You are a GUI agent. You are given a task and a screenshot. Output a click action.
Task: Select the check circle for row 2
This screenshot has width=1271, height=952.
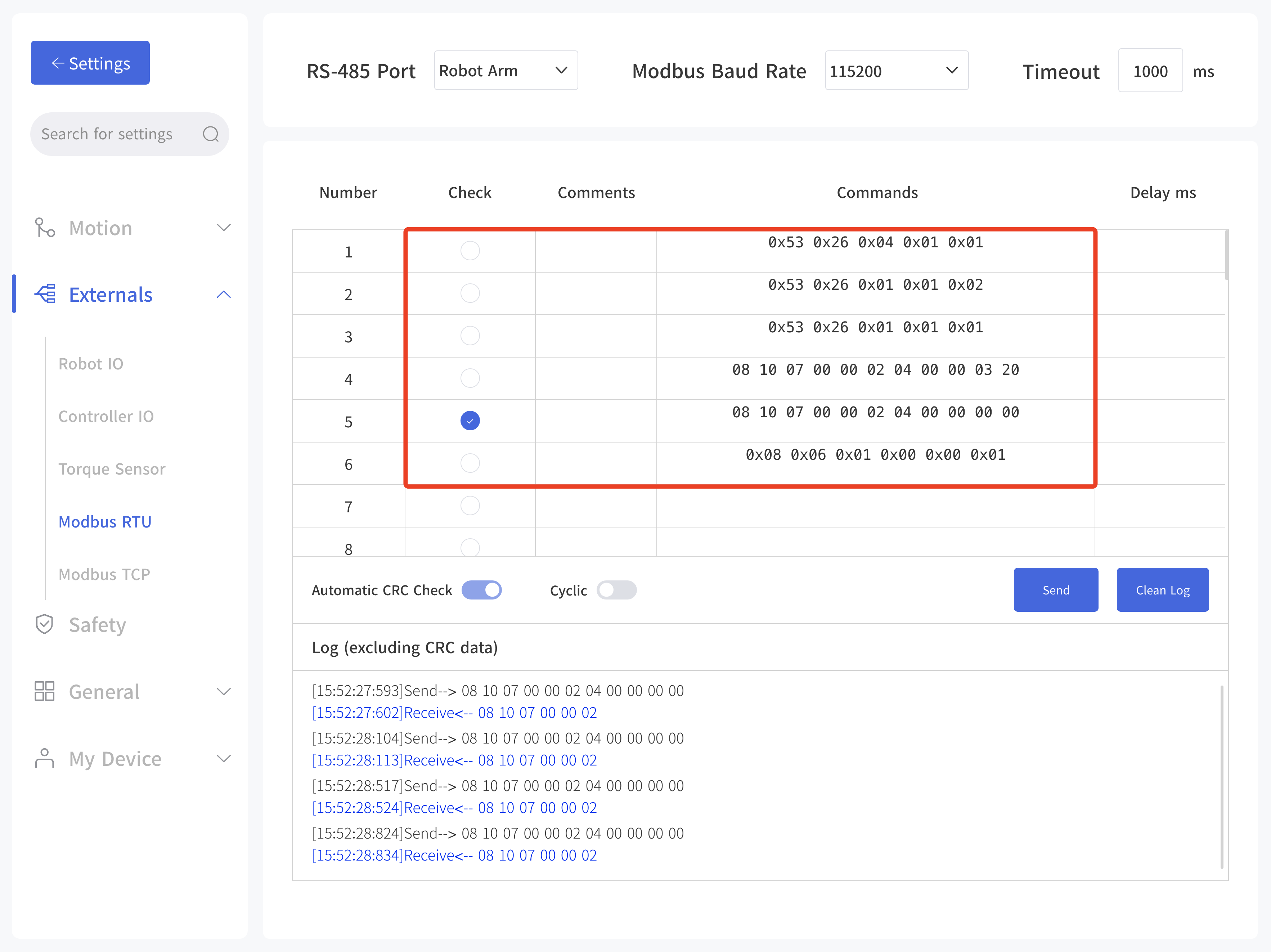[x=470, y=293]
